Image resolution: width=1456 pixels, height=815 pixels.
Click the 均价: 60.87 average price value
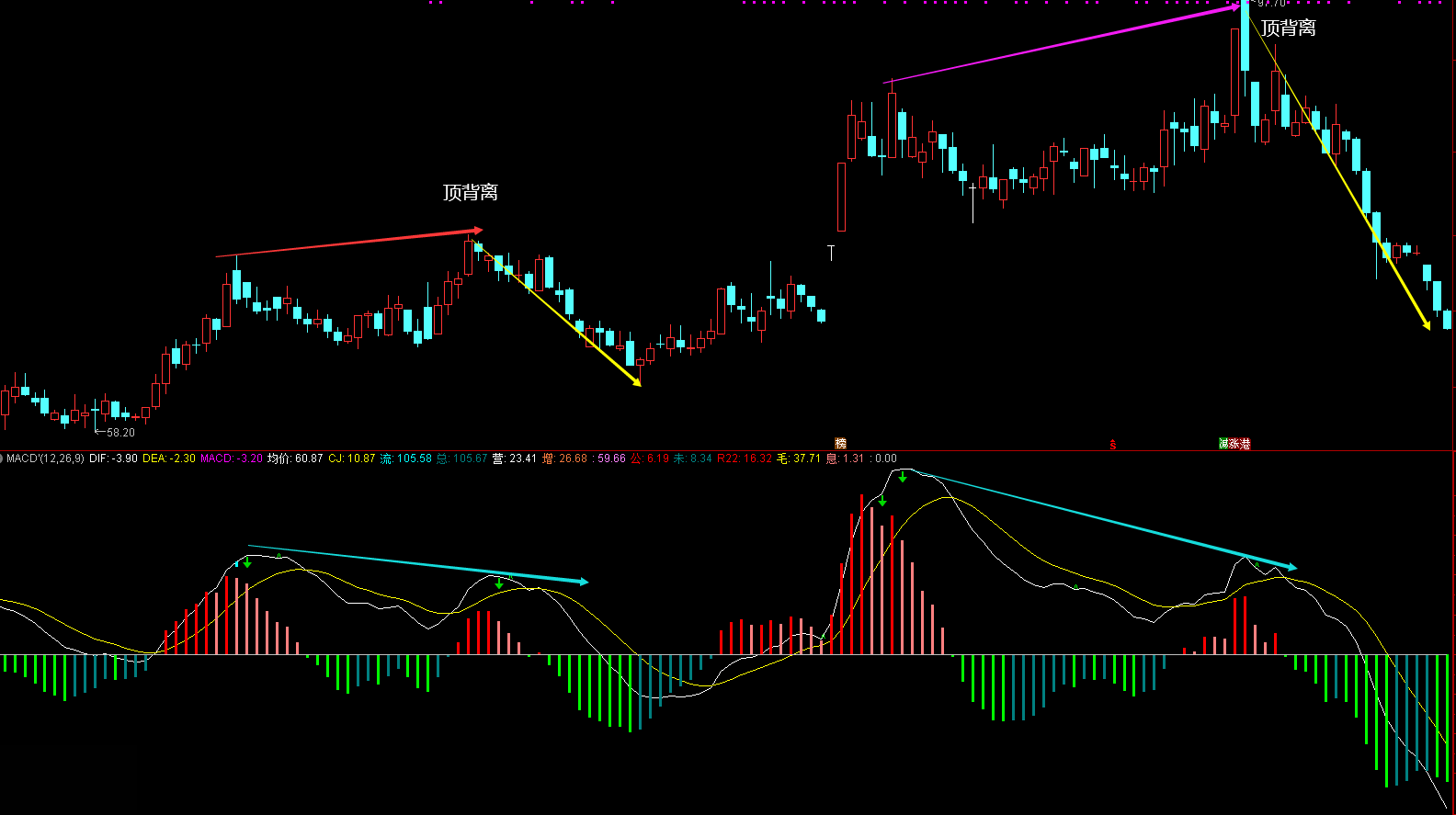[295, 458]
